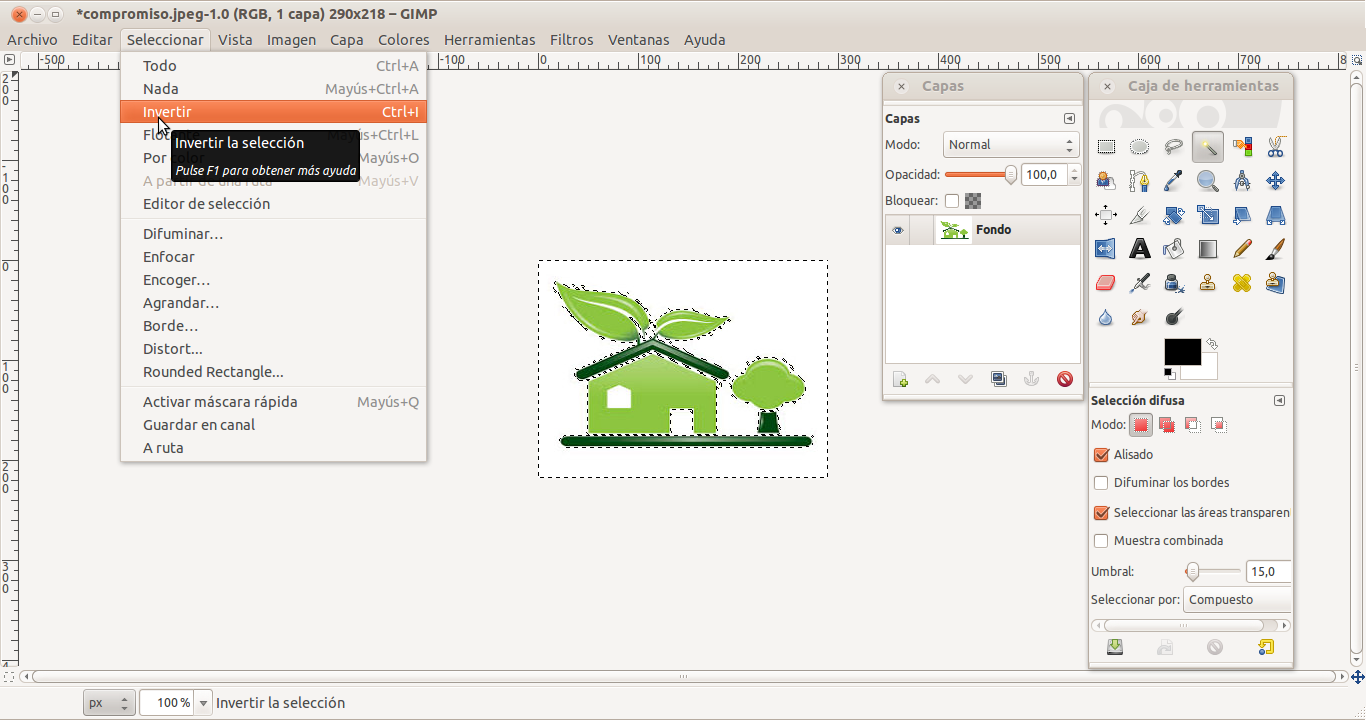Select the Pencil tool
Viewport: 1366px width, 720px height.
pos(1242,249)
